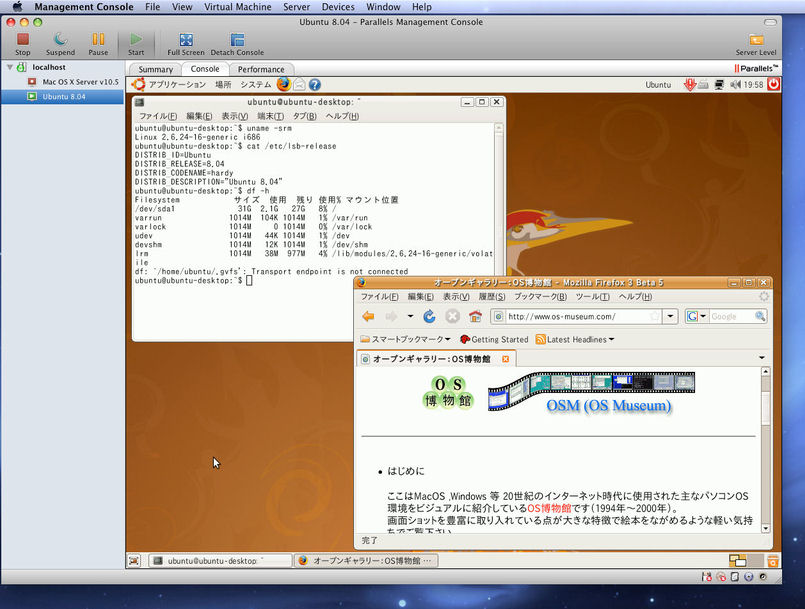
Task: Open the Apple menu
Action: (x=17, y=7)
